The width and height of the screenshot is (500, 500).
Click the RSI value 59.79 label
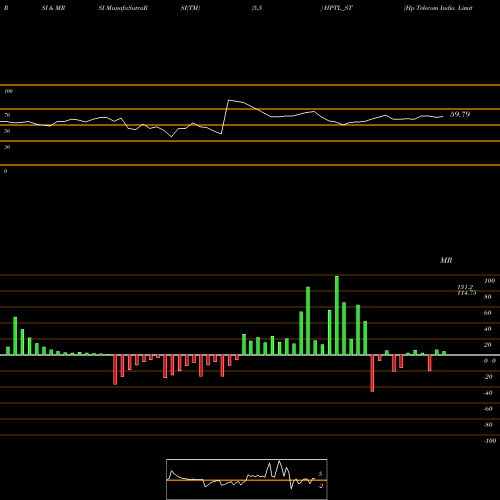click(x=460, y=114)
